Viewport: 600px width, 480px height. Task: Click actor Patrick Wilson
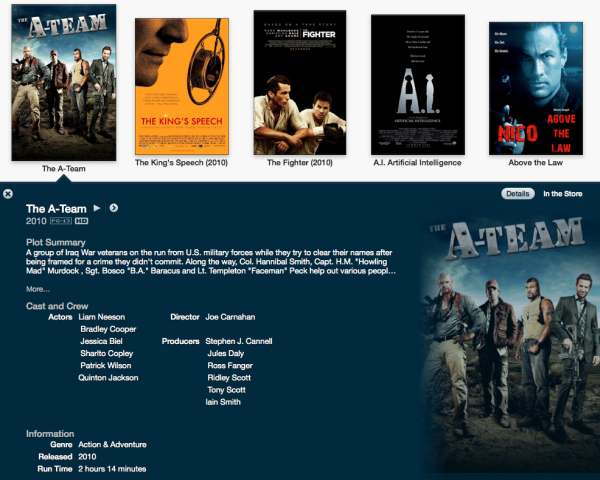click(x=106, y=366)
